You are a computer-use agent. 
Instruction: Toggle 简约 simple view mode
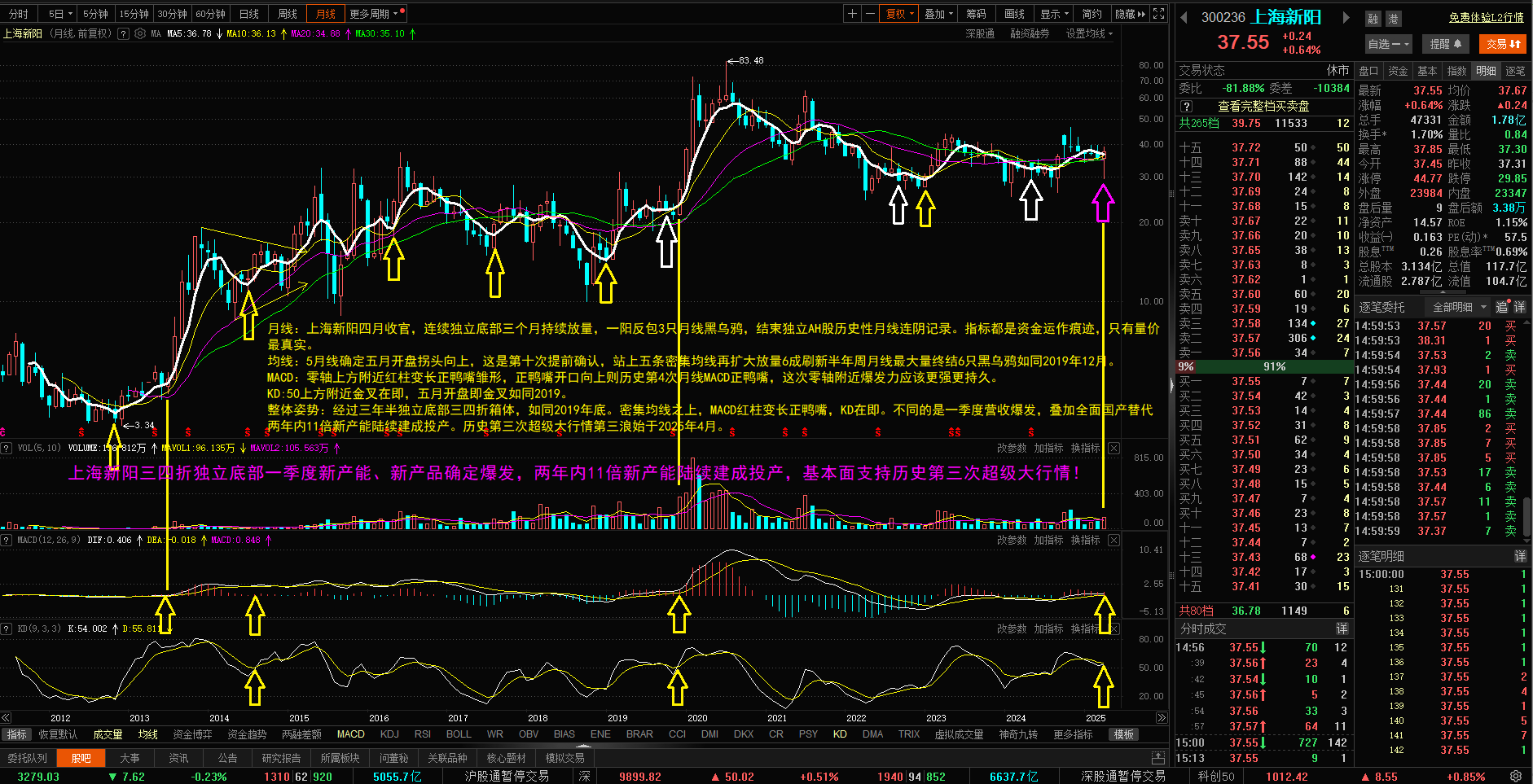1092,14
